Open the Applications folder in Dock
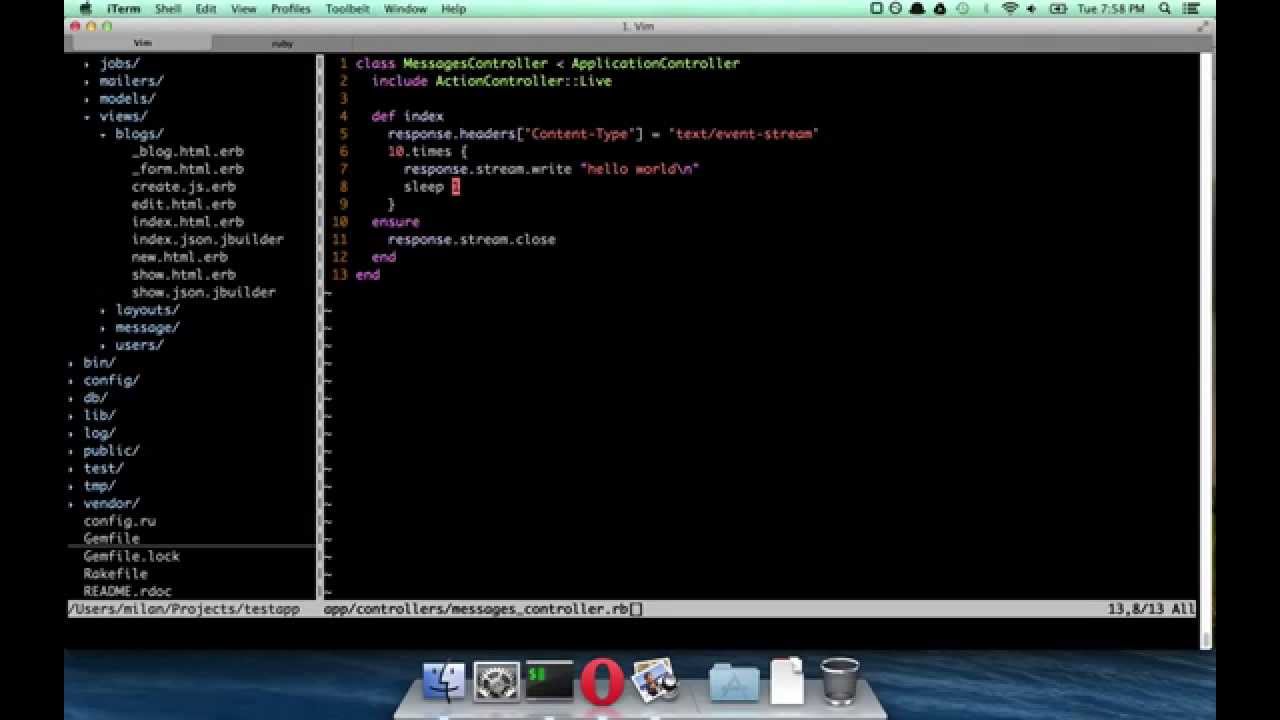 click(734, 682)
